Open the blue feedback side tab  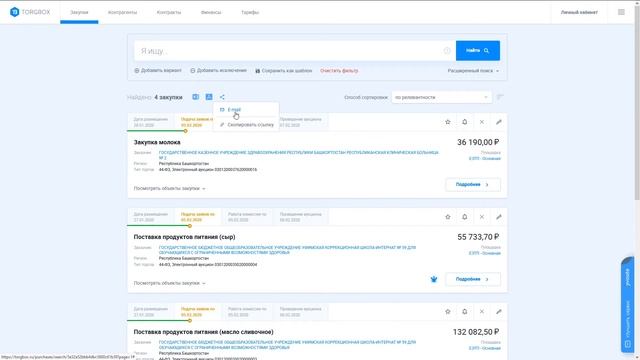pos(627,304)
